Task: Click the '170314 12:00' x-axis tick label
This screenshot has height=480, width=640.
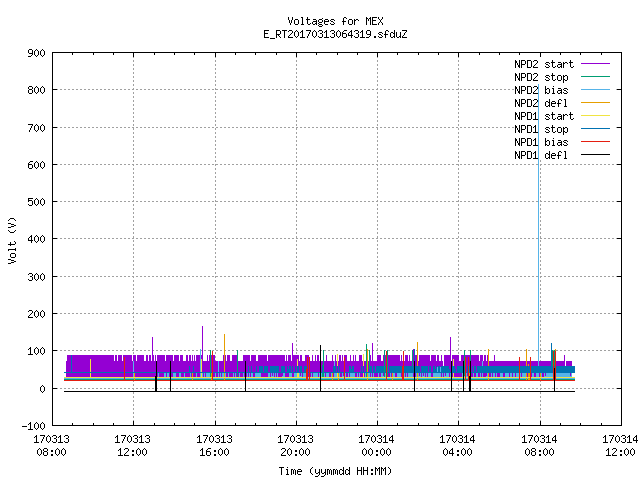Action: coord(620,446)
